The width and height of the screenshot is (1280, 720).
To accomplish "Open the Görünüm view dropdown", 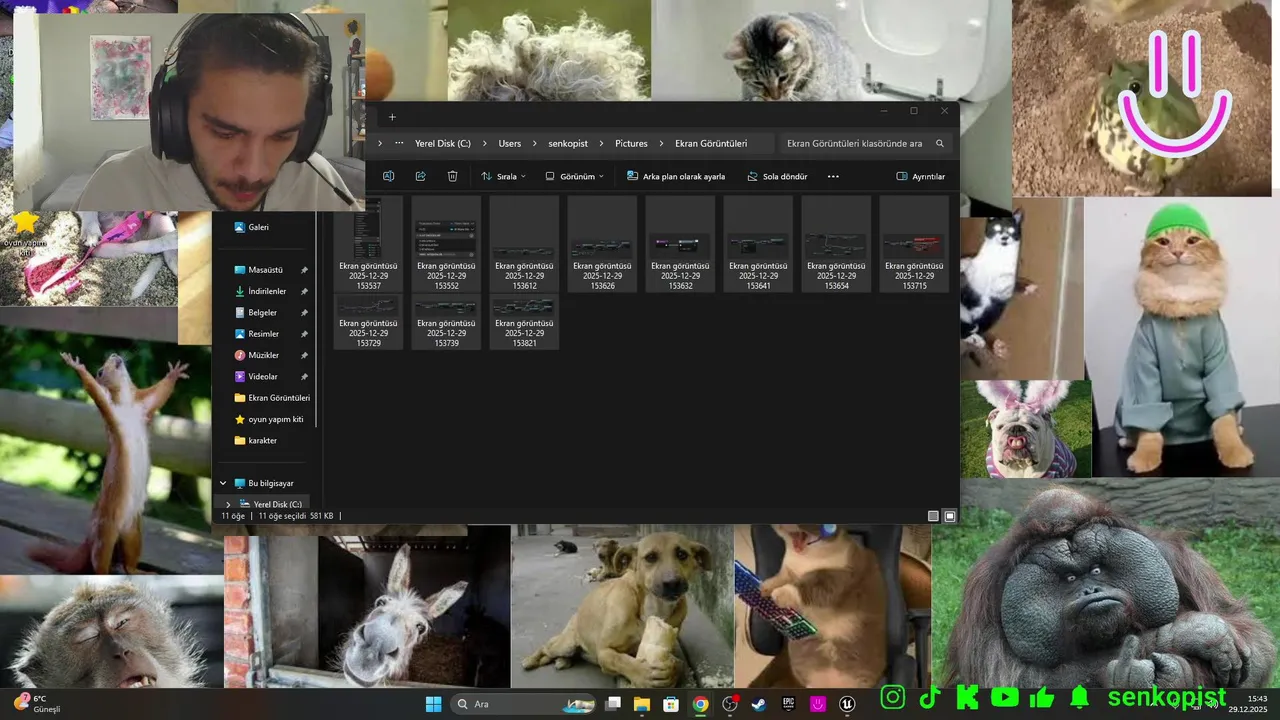I will click(575, 176).
